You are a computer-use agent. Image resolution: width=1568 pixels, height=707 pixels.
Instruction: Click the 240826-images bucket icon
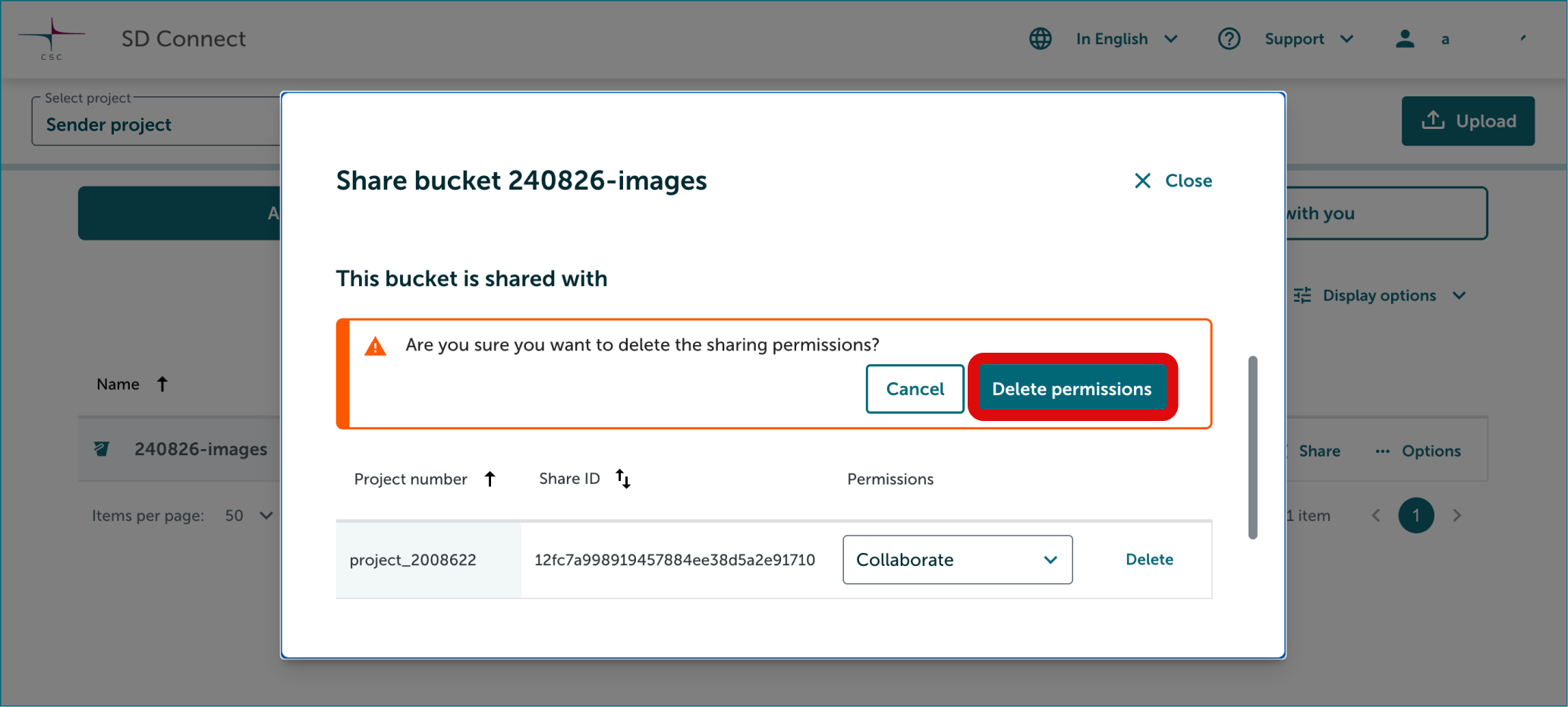point(101,449)
